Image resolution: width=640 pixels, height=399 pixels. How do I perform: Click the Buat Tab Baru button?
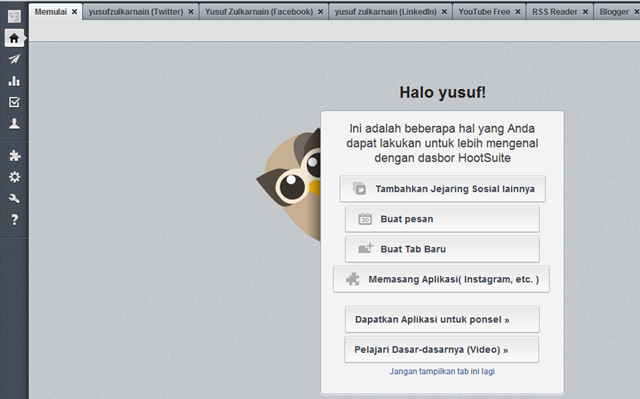(442, 249)
